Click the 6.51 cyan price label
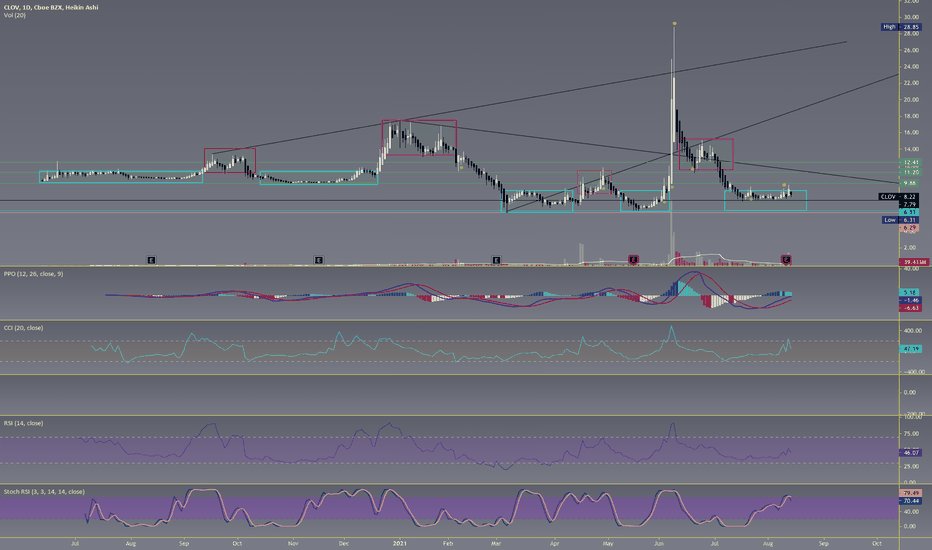Image resolution: width=932 pixels, height=550 pixels. coord(909,212)
